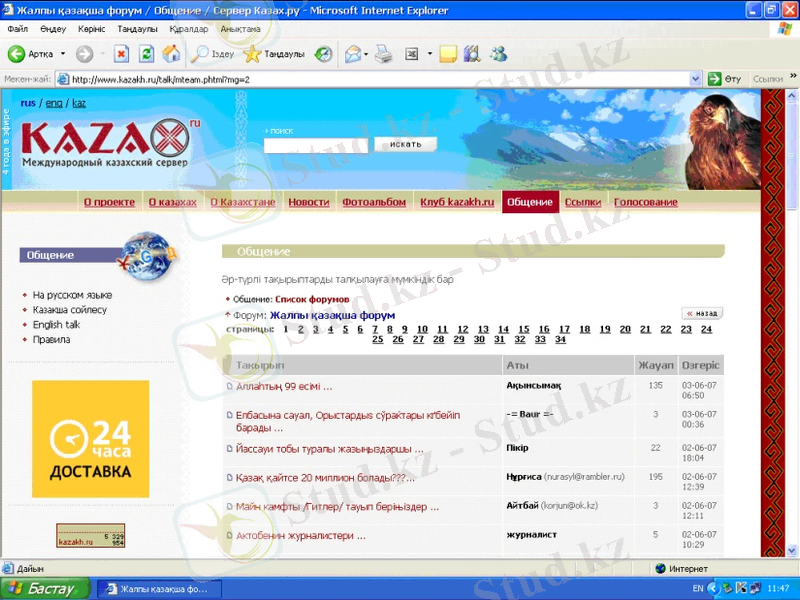Image resolution: width=800 pixels, height=600 pixels.
Task: Open topic Йассауи тобы туралы жазыңыздаршы
Action: 330,449
